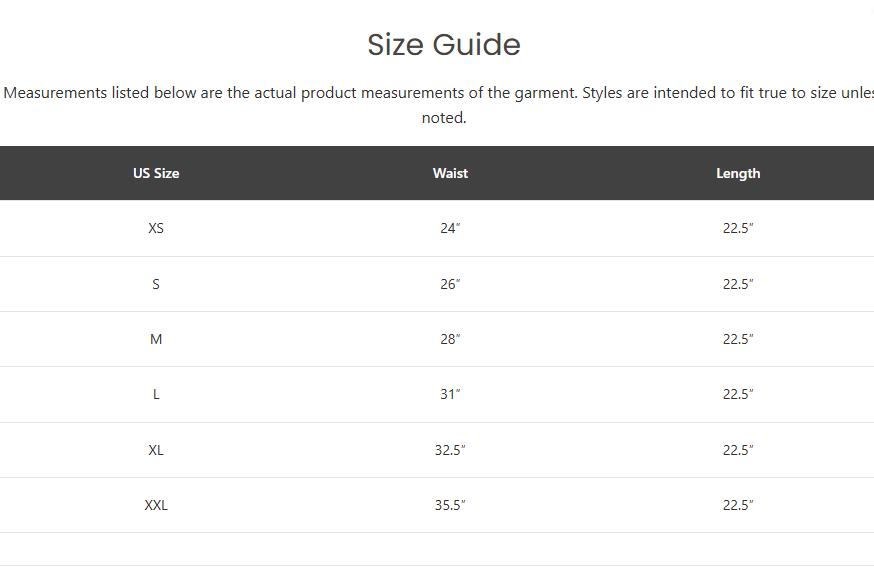Select the US Size column header
The width and height of the screenshot is (874, 579).
(x=156, y=173)
